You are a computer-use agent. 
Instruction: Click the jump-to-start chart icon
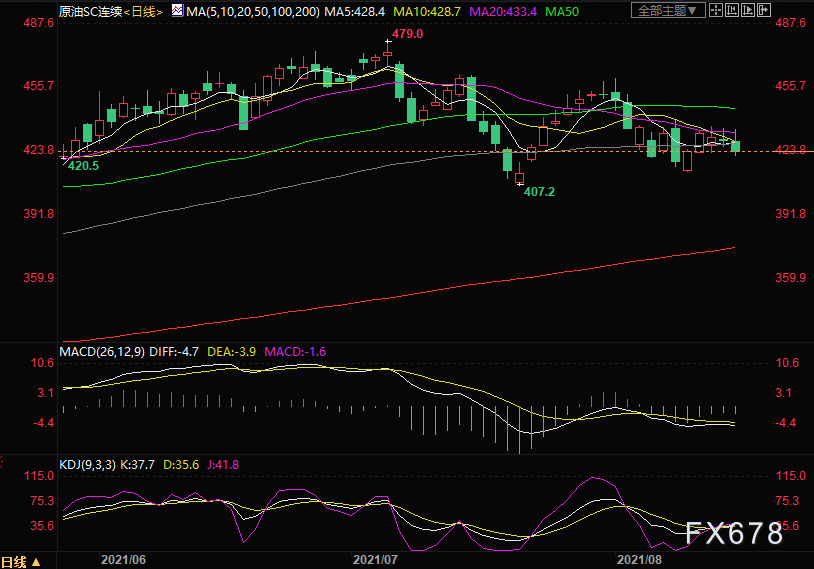(731, 10)
